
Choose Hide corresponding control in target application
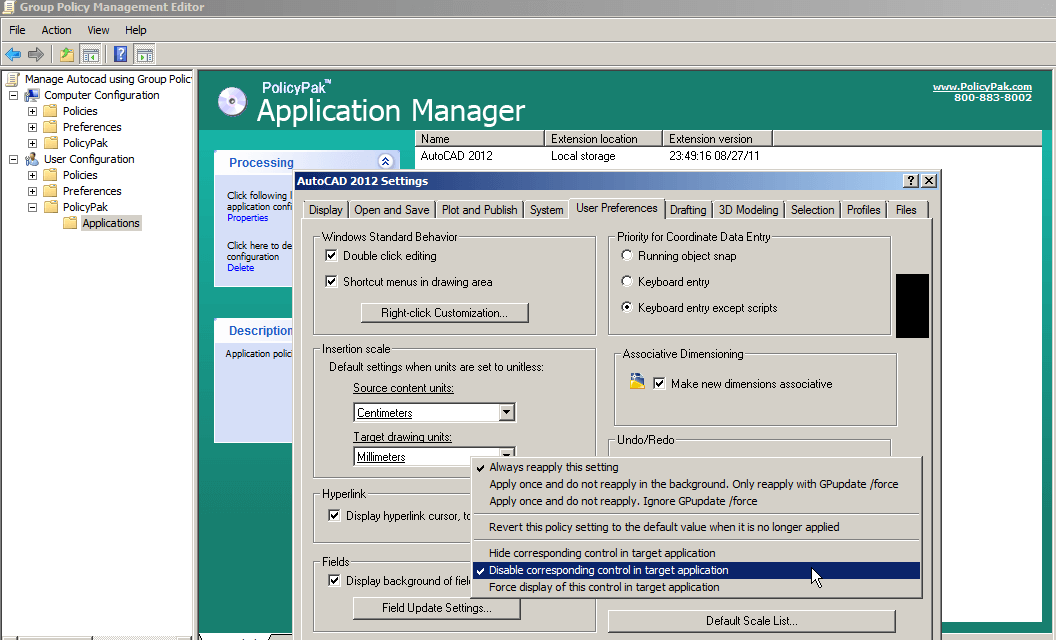coord(696,553)
